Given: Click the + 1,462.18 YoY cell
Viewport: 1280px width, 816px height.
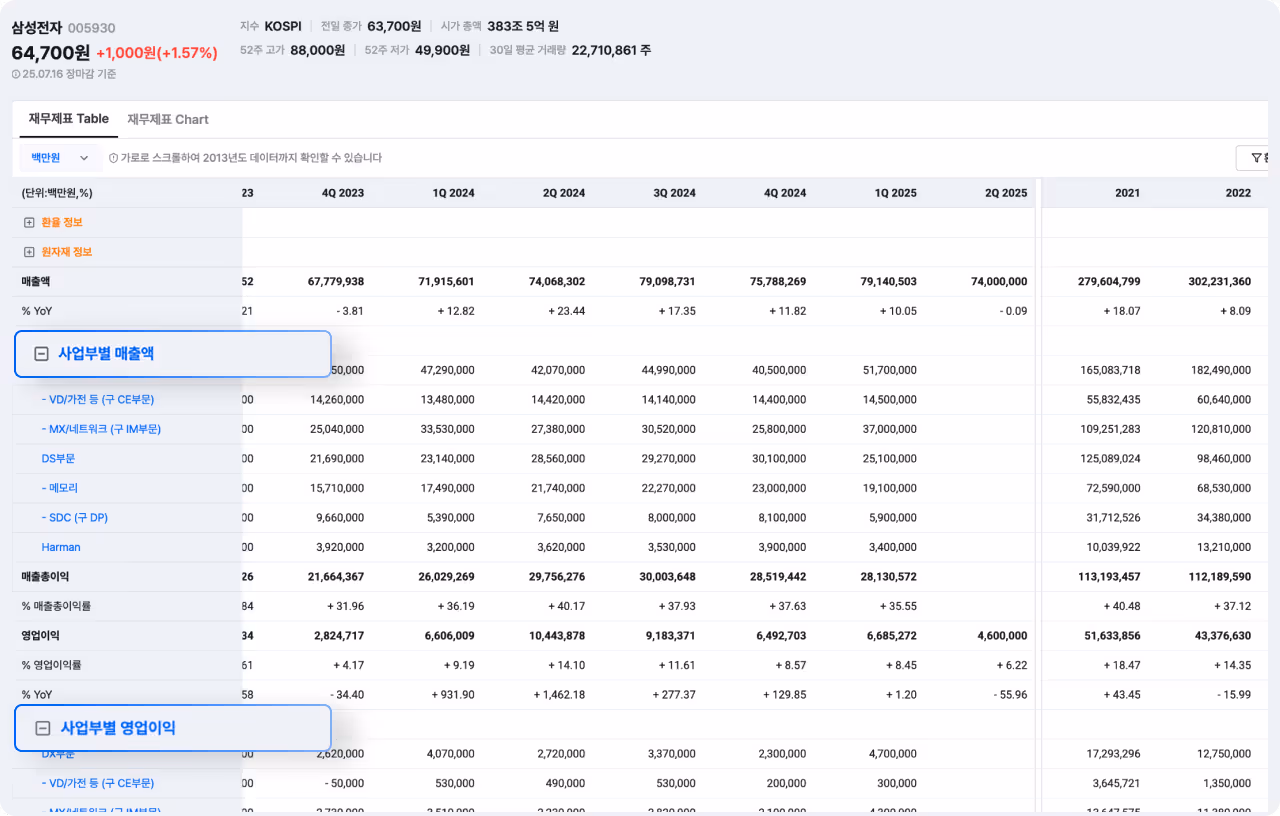Looking at the screenshot, I should (560, 694).
